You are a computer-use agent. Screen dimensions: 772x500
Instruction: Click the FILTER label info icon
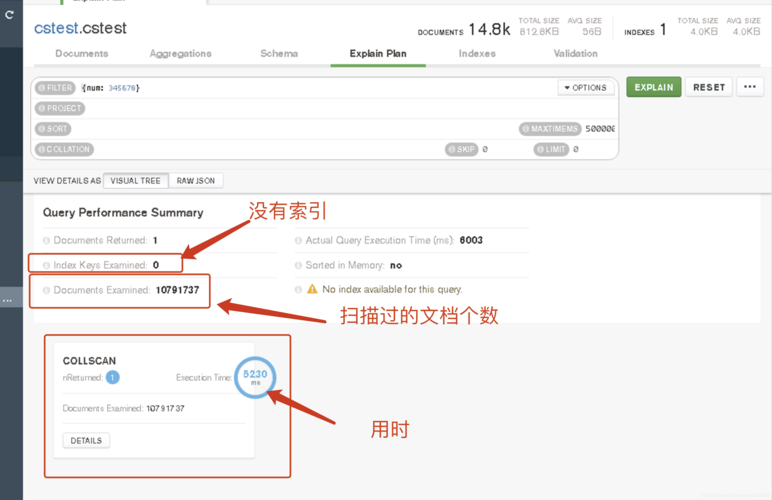(x=42, y=88)
